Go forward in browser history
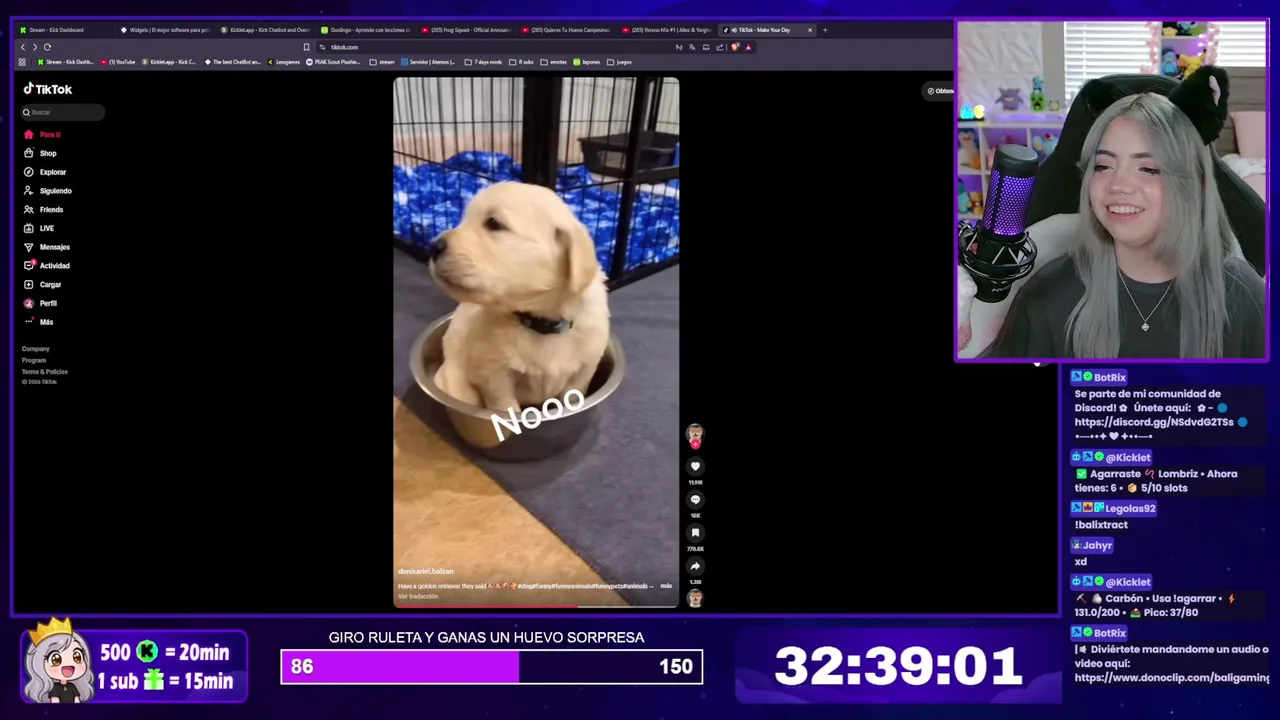Image resolution: width=1280 pixels, height=720 pixels. pyautogui.click(x=35, y=47)
